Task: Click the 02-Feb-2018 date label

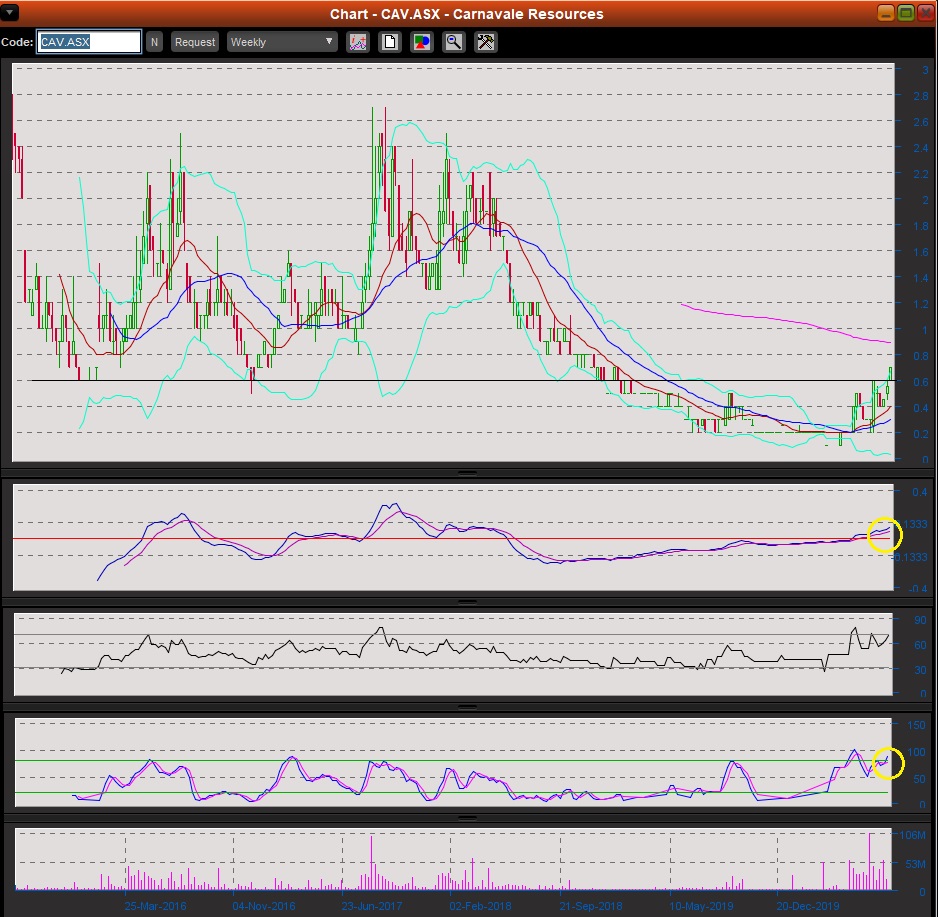Action: (480, 906)
